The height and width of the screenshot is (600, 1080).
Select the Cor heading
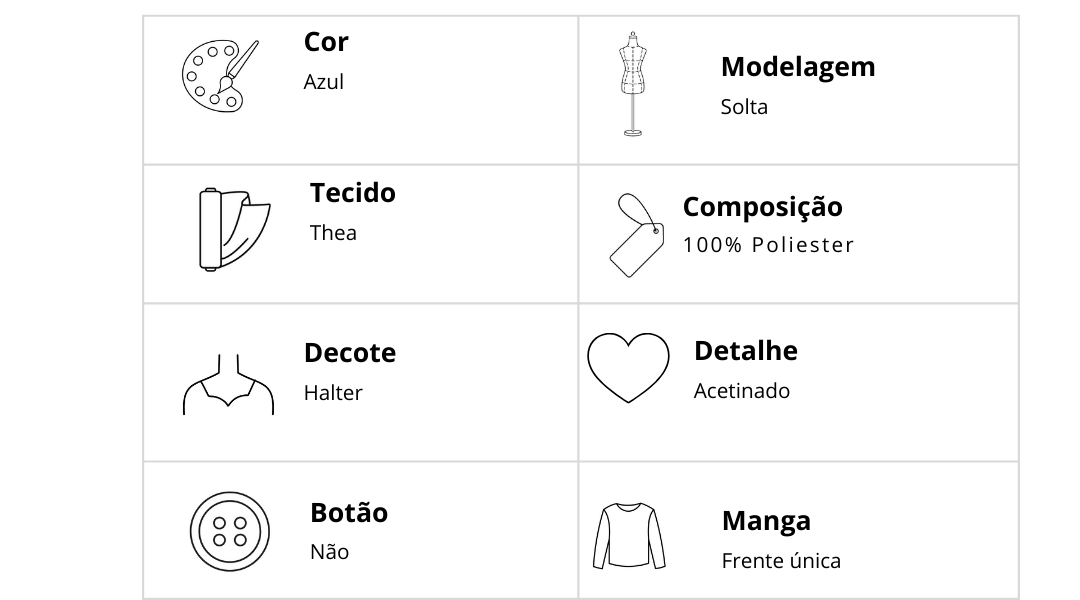point(326,42)
